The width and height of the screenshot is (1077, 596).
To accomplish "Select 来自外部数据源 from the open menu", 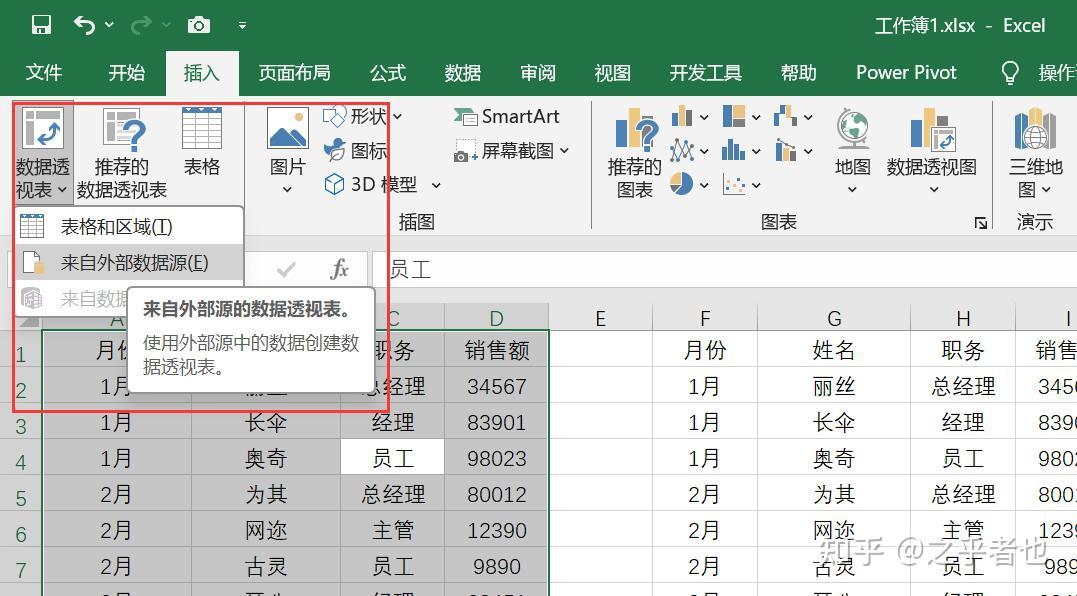I will coord(135,261).
